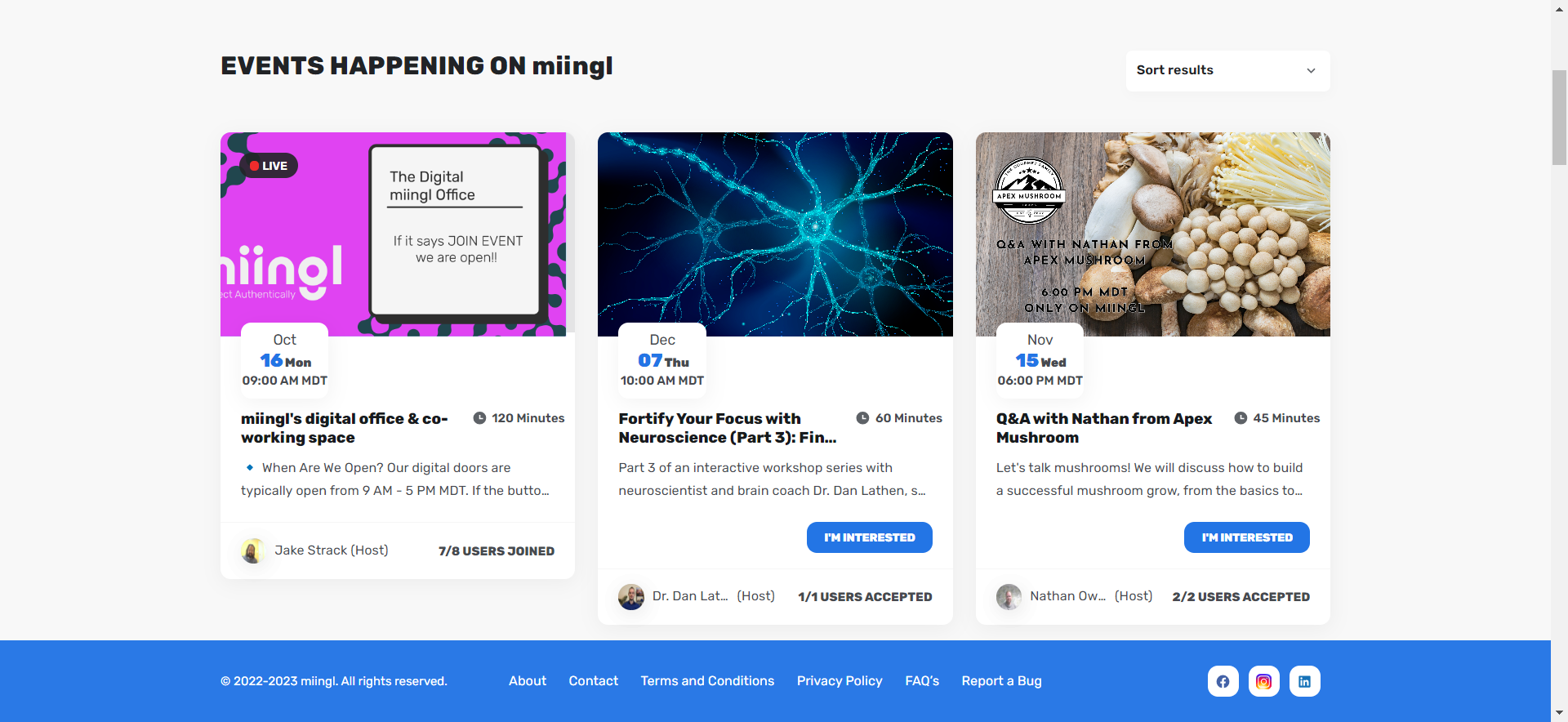Viewport: 1568px width, 722px height.
Task: Open miingl's digital office event title
Action: click(x=345, y=428)
